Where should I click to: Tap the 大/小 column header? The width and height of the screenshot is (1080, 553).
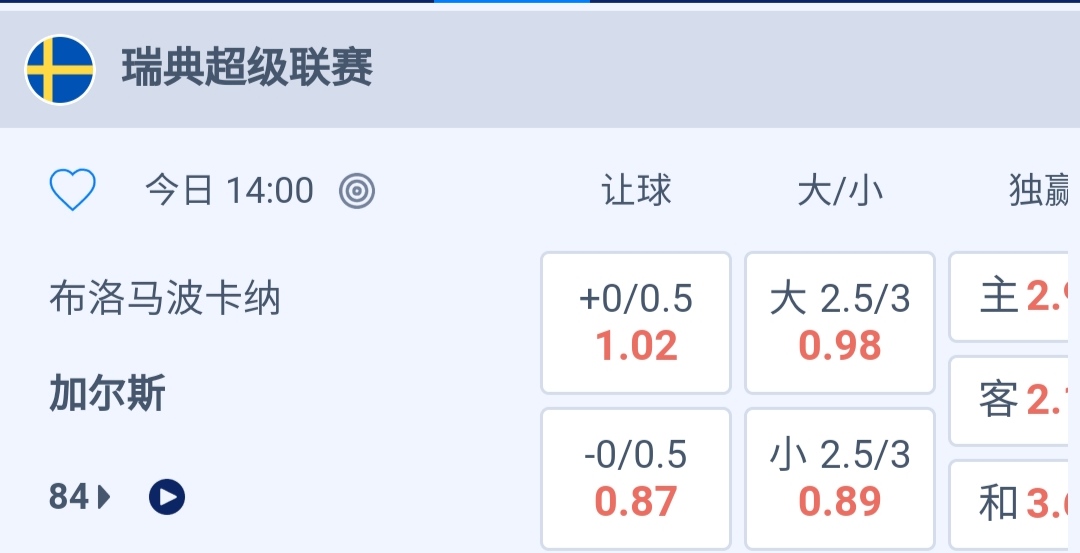pyautogui.click(x=840, y=190)
